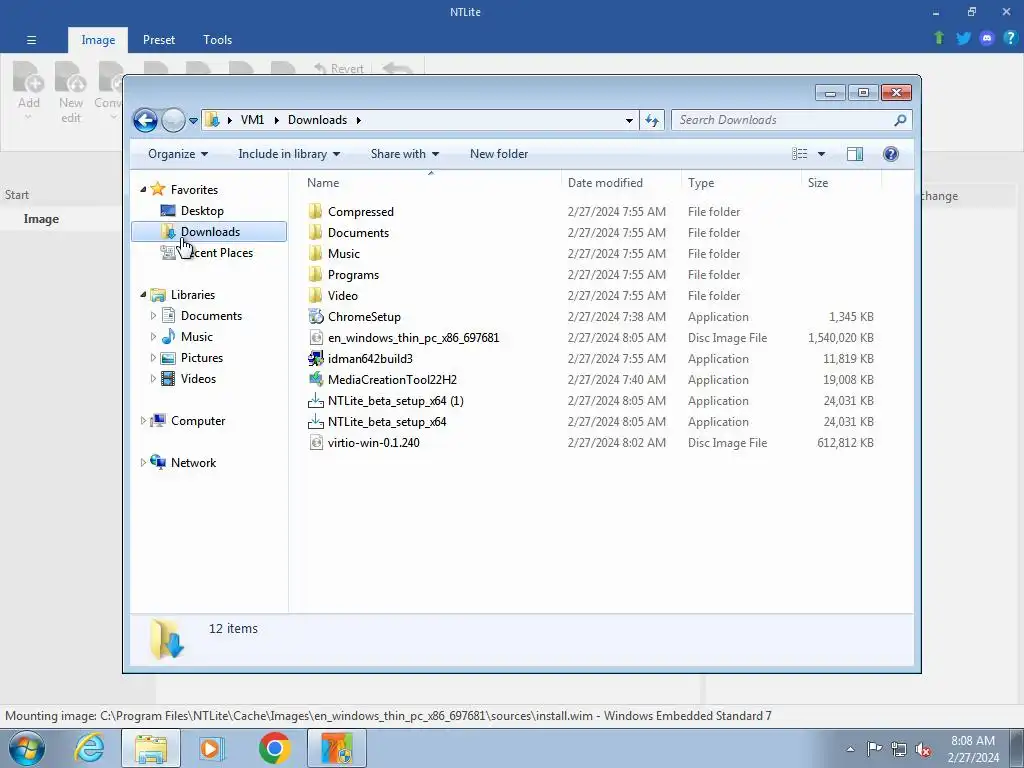Click the search magnifier icon
The height and width of the screenshot is (768, 1024).
(900, 120)
